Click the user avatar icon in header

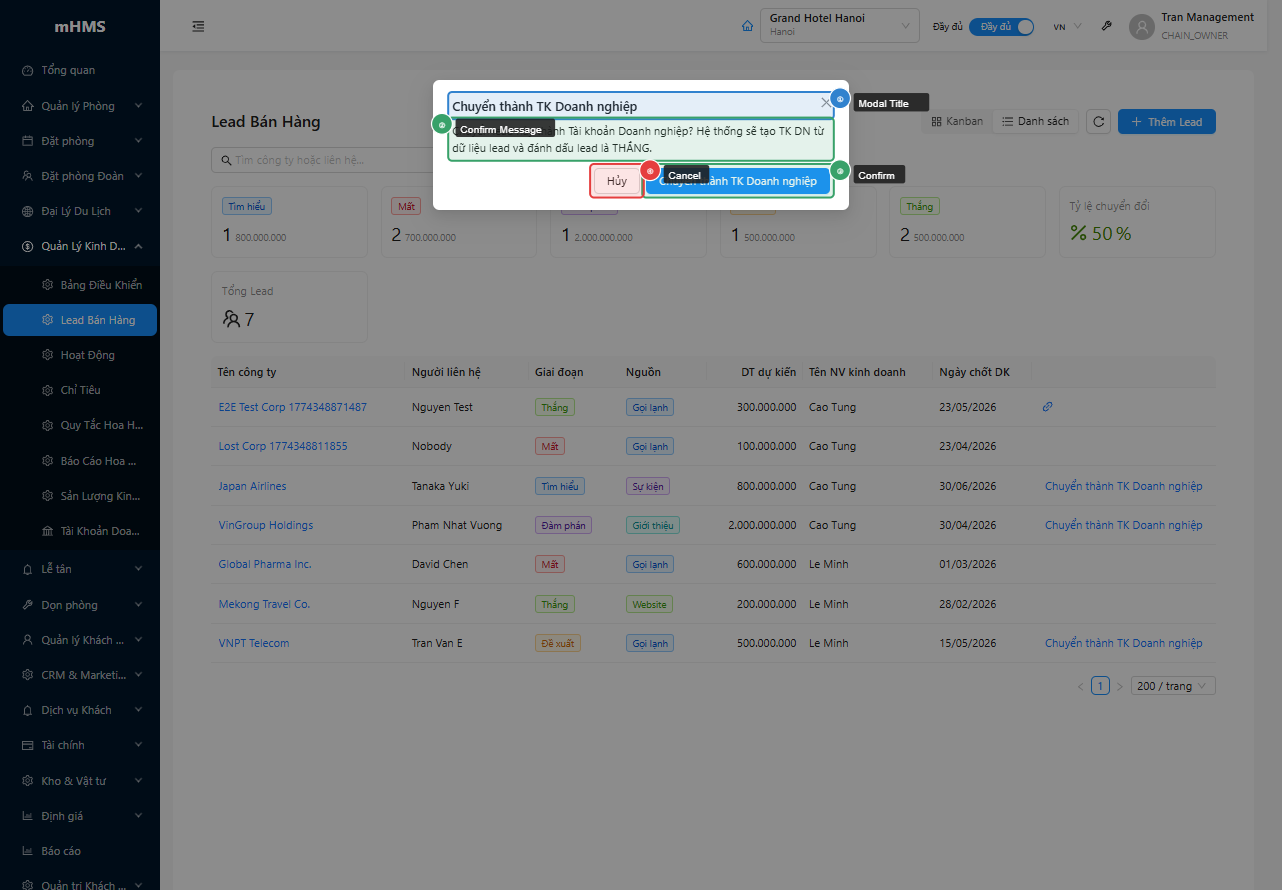pos(1141,26)
